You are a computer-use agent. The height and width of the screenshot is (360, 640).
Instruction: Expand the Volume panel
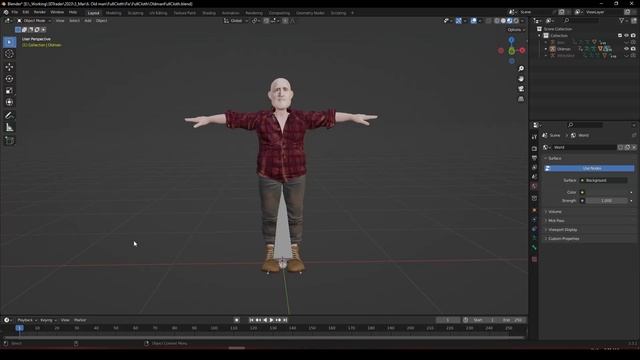[555, 212]
